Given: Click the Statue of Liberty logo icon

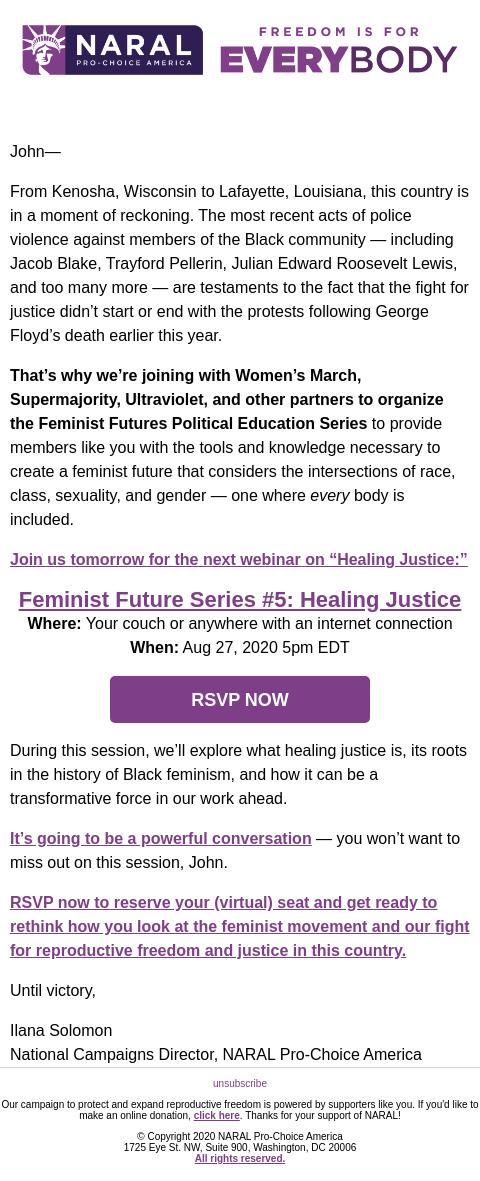Looking at the screenshot, I should 44,50.
